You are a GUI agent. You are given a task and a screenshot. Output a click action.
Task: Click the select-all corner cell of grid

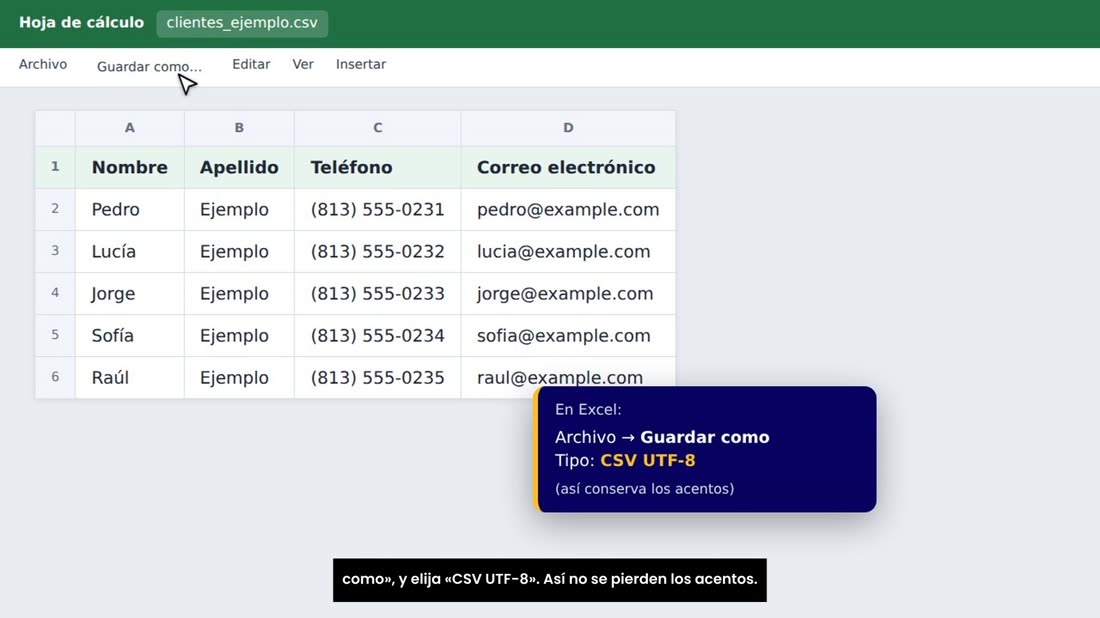pyautogui.click(x=55, y=128)
